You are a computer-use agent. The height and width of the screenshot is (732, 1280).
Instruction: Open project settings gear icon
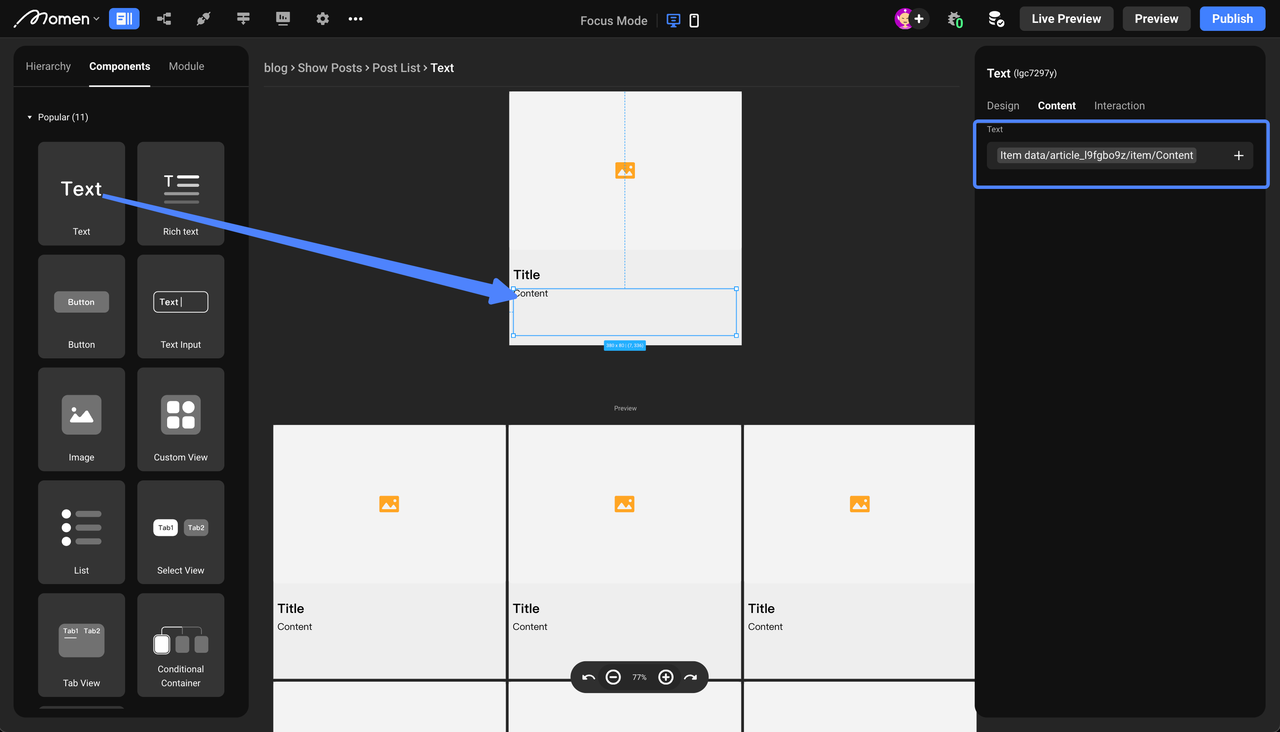tap(322, 19)
